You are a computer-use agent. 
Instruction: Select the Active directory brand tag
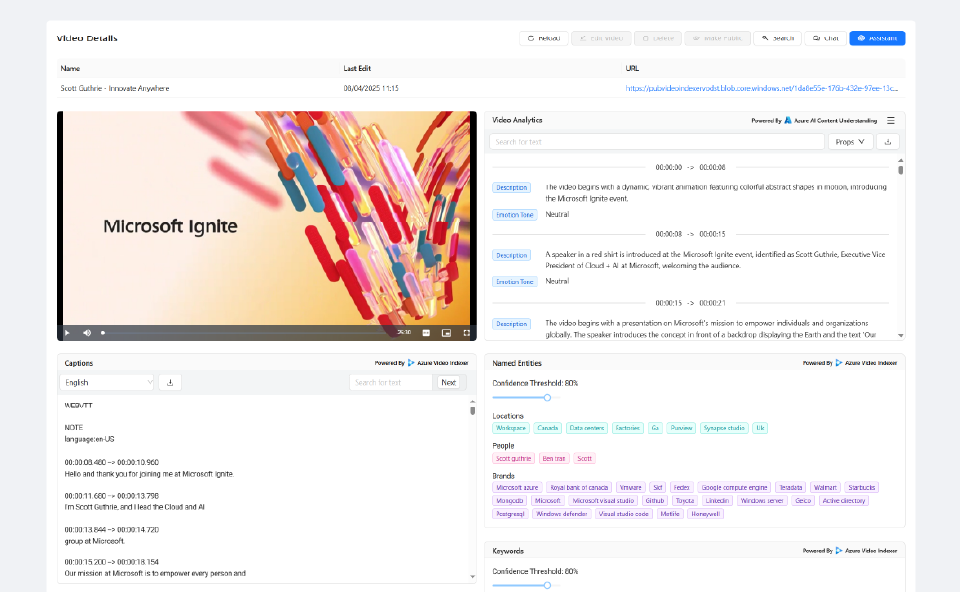coord(844,501)
